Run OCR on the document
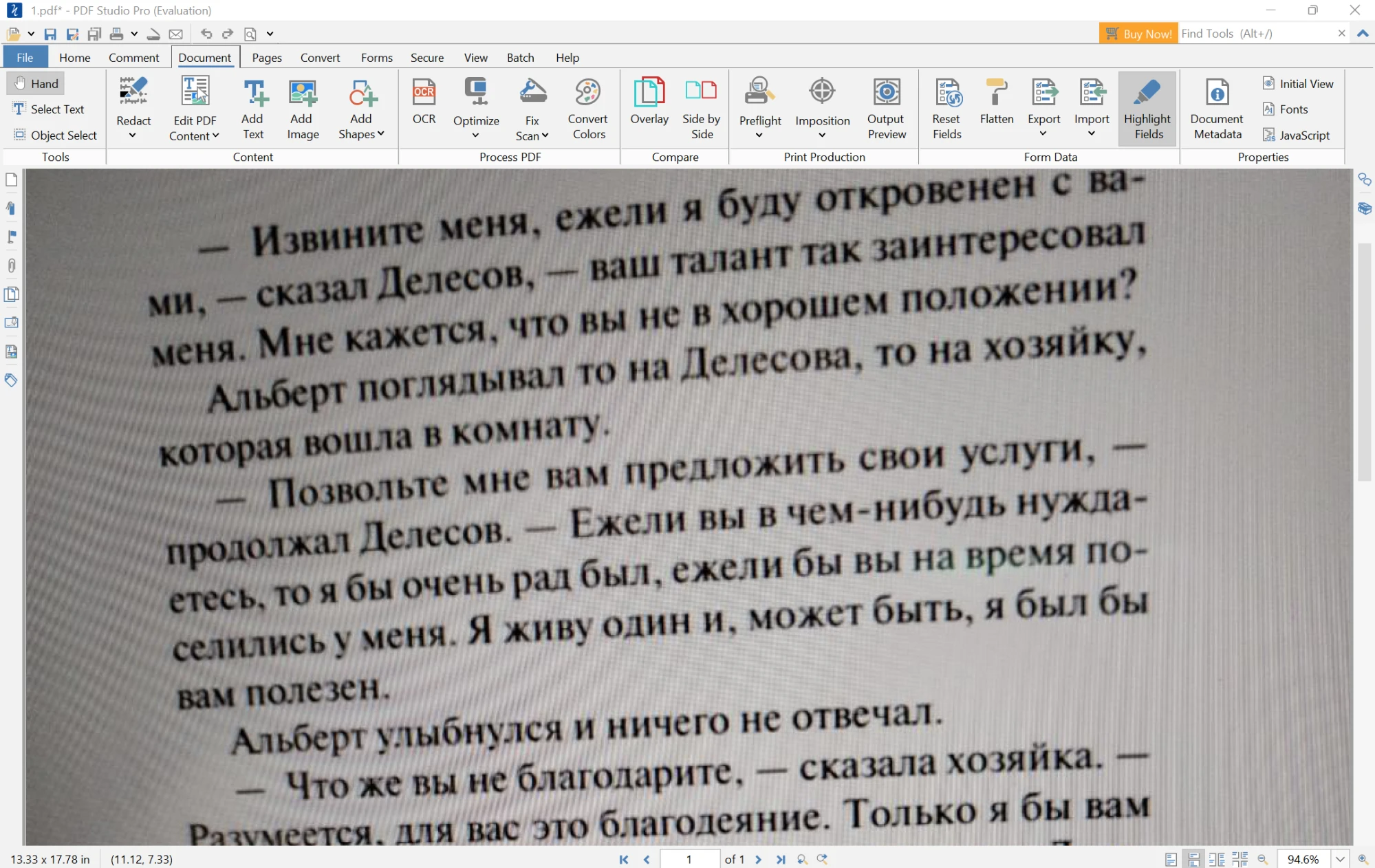Image resolution: width=1375 pixels, height=868 pixels. point(424,100)
